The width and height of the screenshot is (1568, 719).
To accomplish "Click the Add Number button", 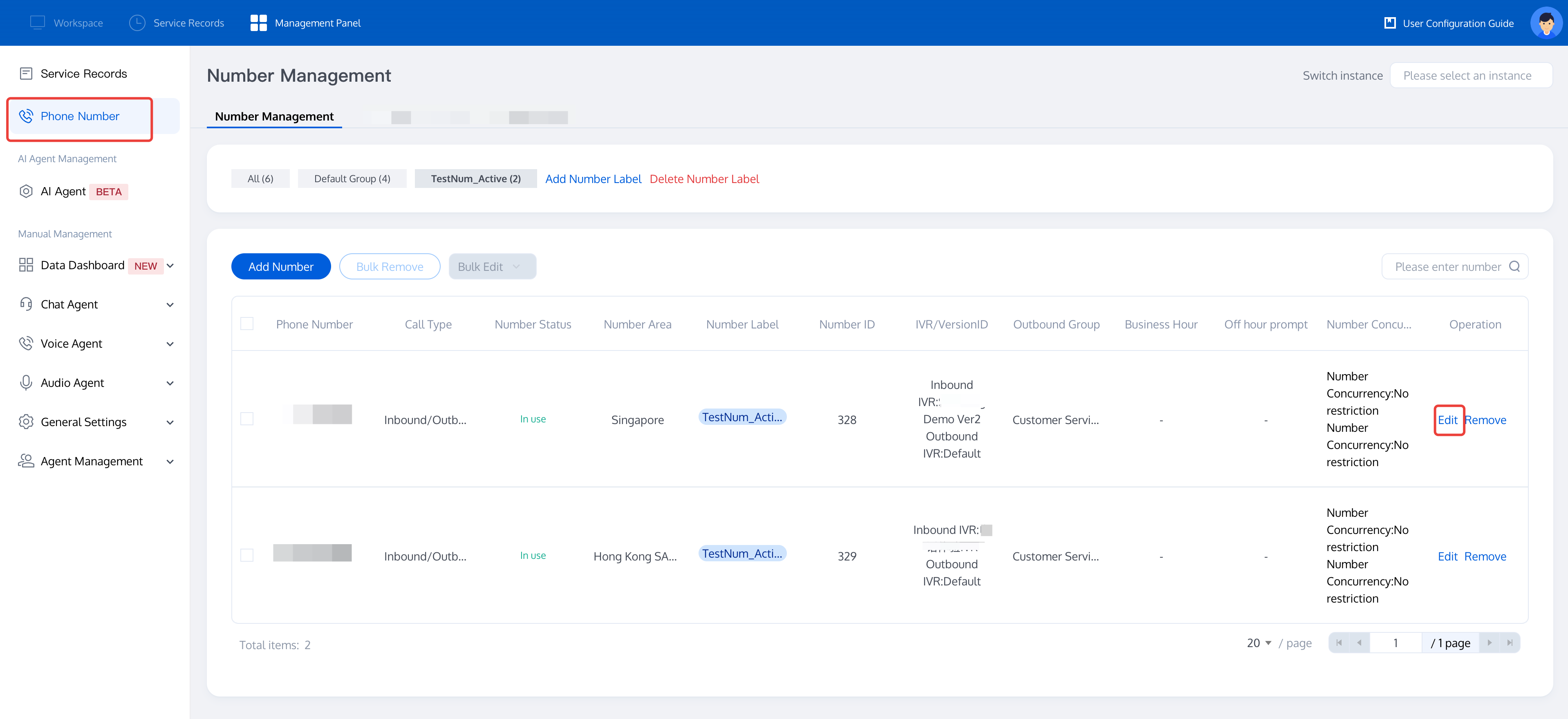I will [x=280, y=266].
